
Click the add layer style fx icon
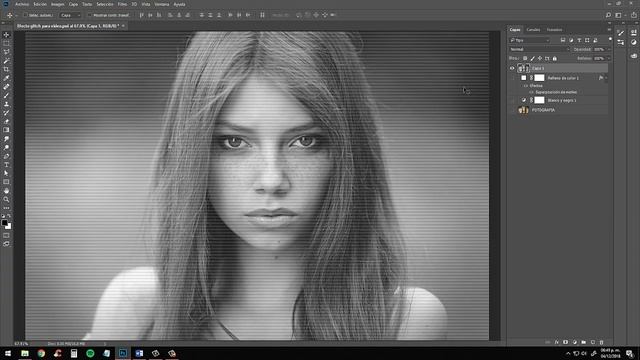[557, 342]
